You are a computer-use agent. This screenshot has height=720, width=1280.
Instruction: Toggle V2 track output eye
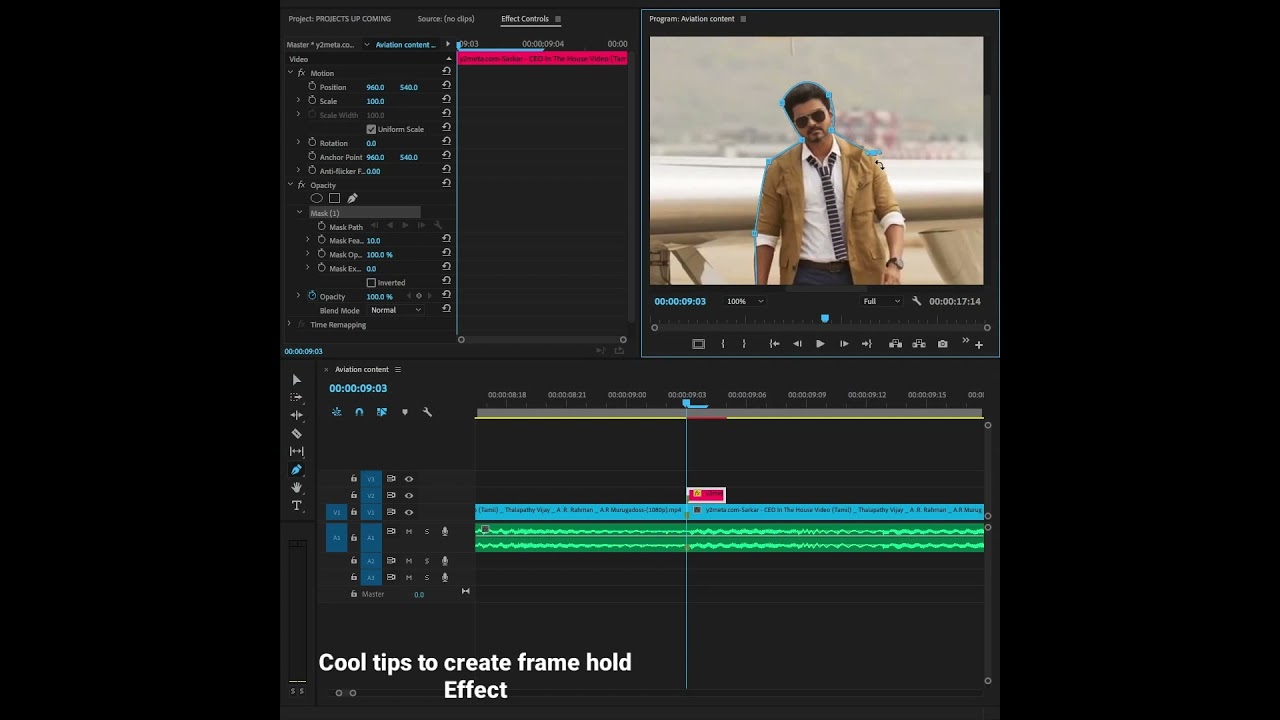click(x=409, y=495)
